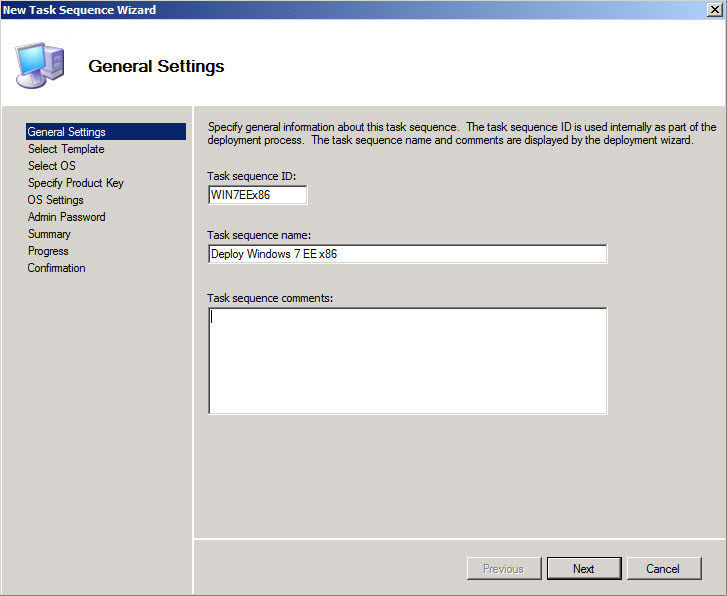
Task: Choose the Specify Product Key step
Action: (76, 183)
